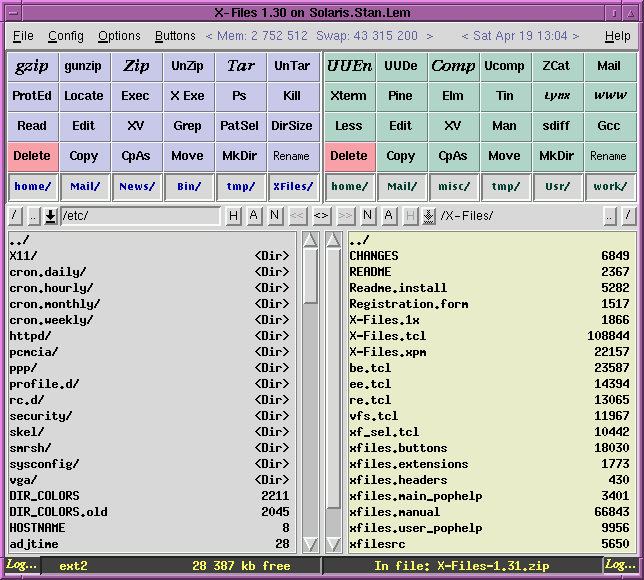Jump to misc/ bookmark in green panel
Image resolution: width=644 pixels, height=580 pixels.
point(453,187)
